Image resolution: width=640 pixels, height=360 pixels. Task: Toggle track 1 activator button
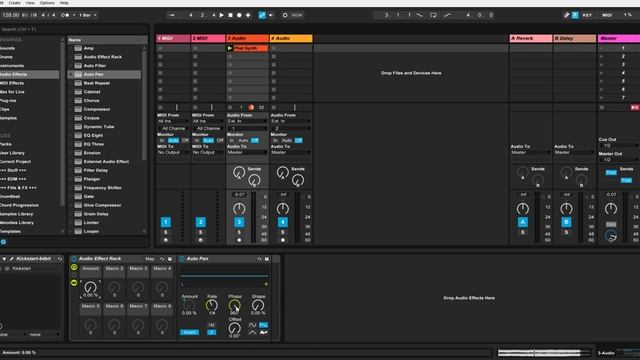pyautogui.click(x=166, y=222)
